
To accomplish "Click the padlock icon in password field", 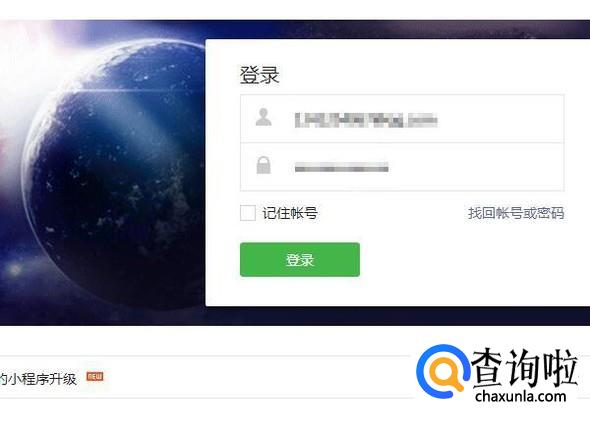I will coord(263,165).
